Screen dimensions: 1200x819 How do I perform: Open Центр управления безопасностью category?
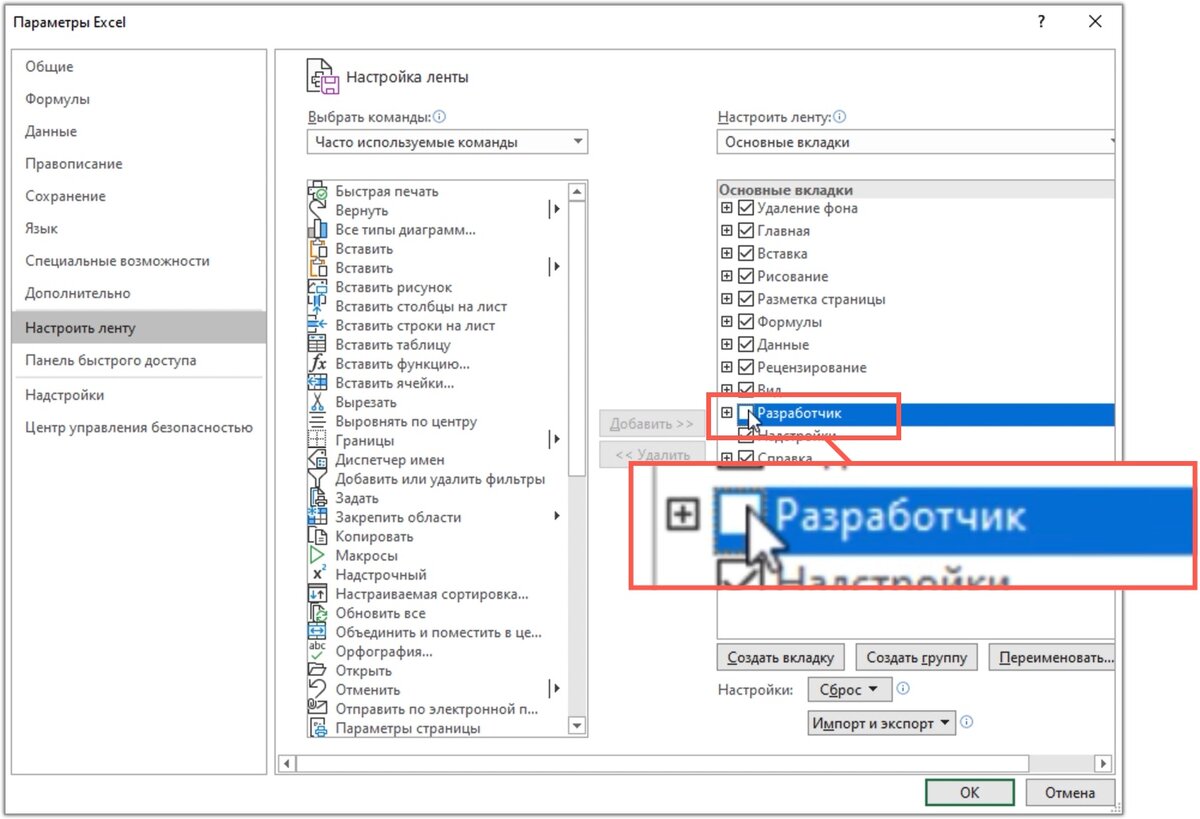click(139, 428)
